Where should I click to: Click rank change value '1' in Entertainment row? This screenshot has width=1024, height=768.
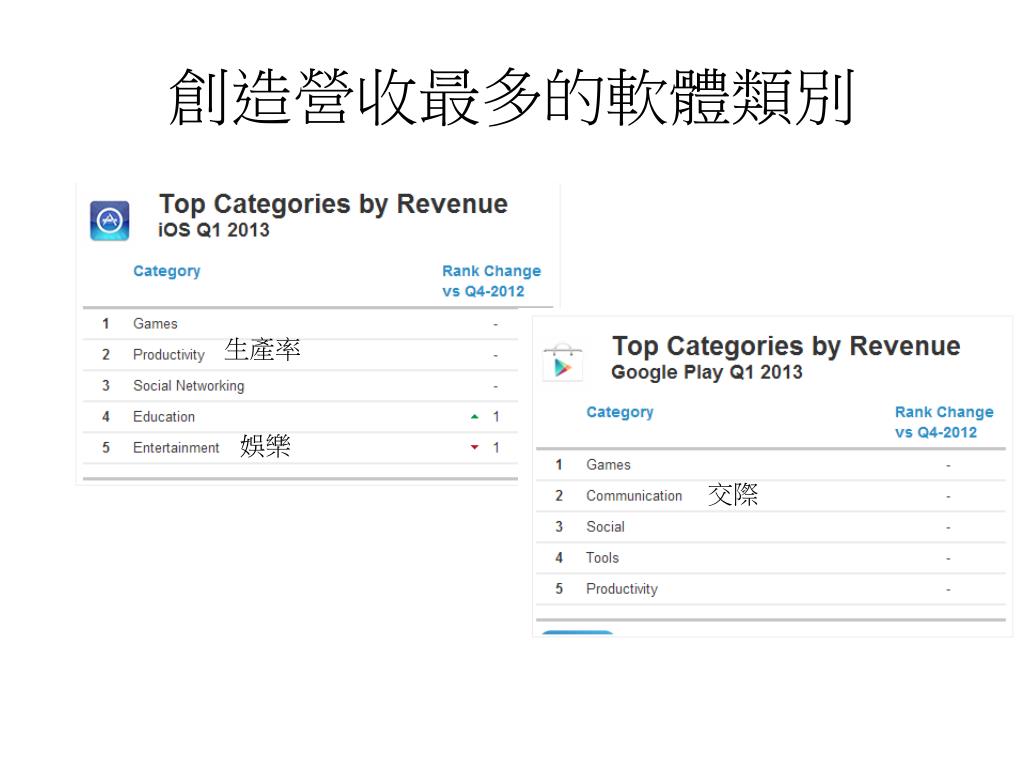pos(496,447)
